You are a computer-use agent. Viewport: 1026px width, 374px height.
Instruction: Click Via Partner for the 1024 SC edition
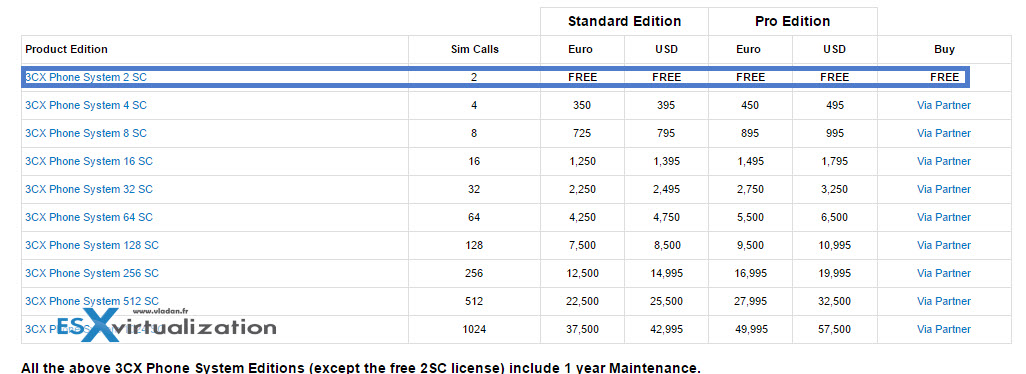pyautogui.click(x=944, y=330)
